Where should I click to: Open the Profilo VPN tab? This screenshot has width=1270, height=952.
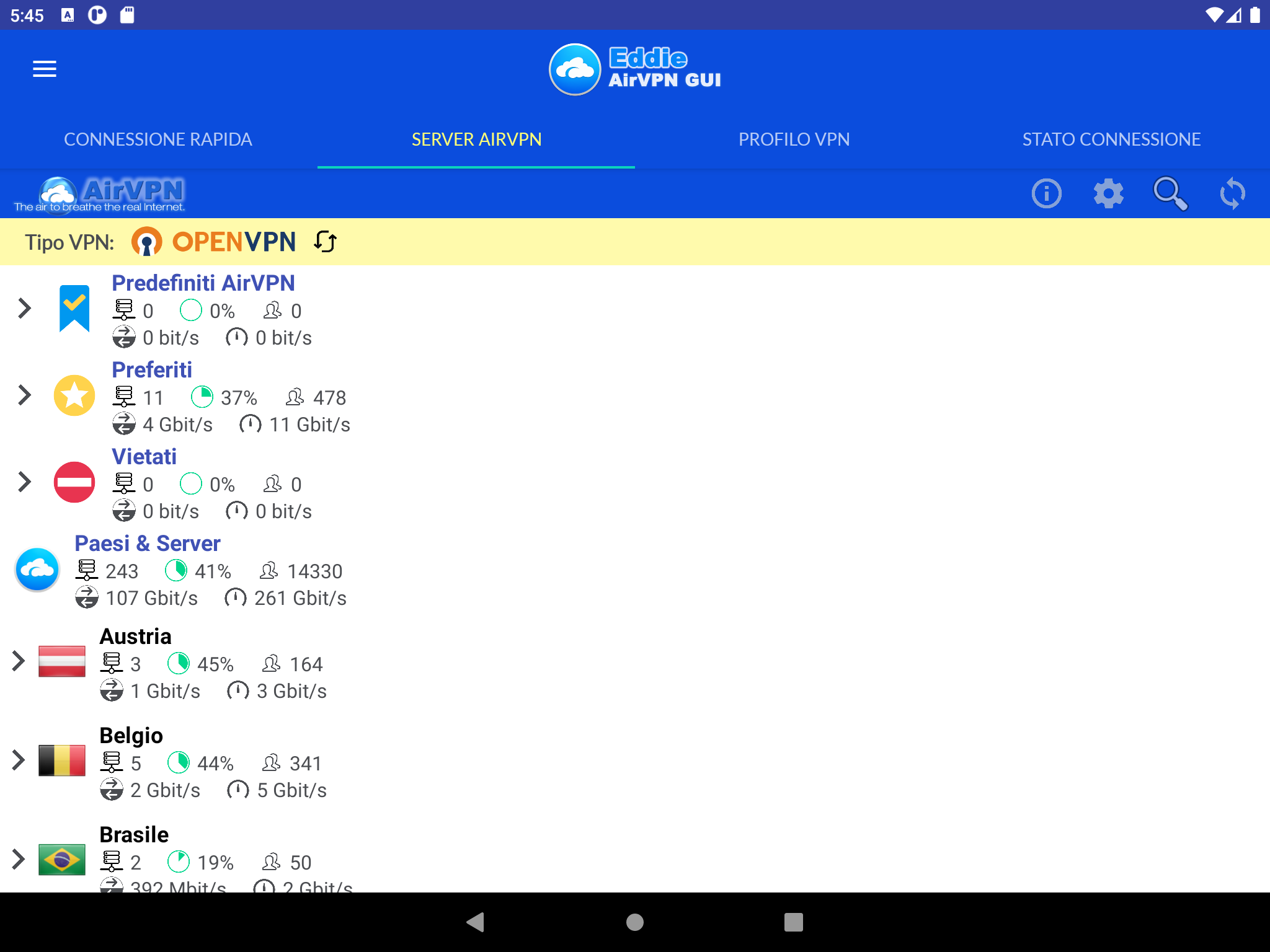click(794, 139)
